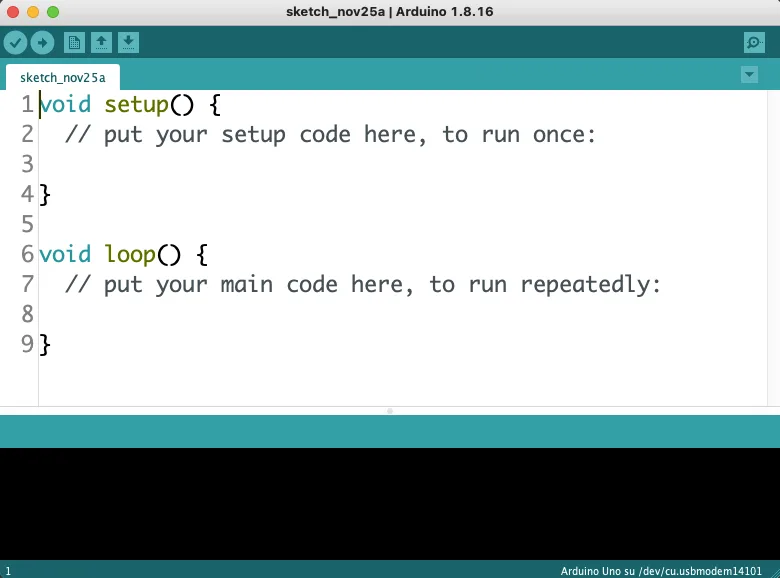This screenshot has width=780, height=578.
Task: Click the Upload arrow button
Action: 42,43
